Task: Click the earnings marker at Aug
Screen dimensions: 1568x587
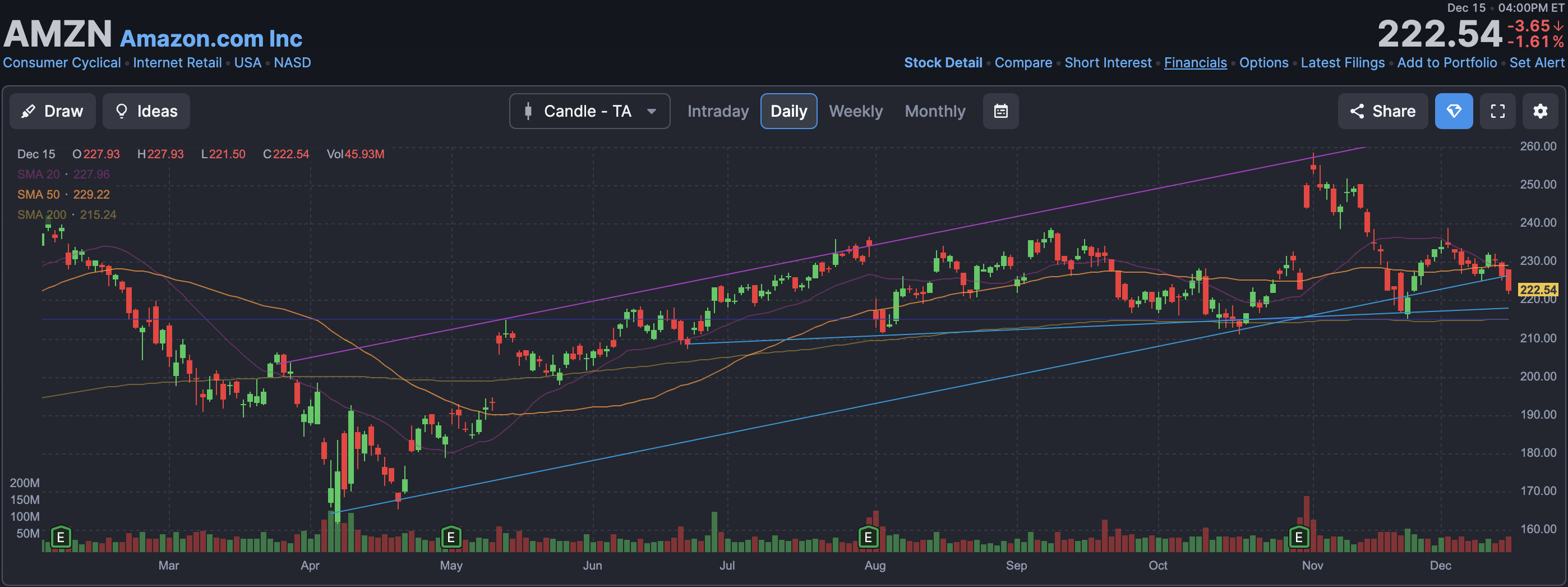Action: coord(868,537)
